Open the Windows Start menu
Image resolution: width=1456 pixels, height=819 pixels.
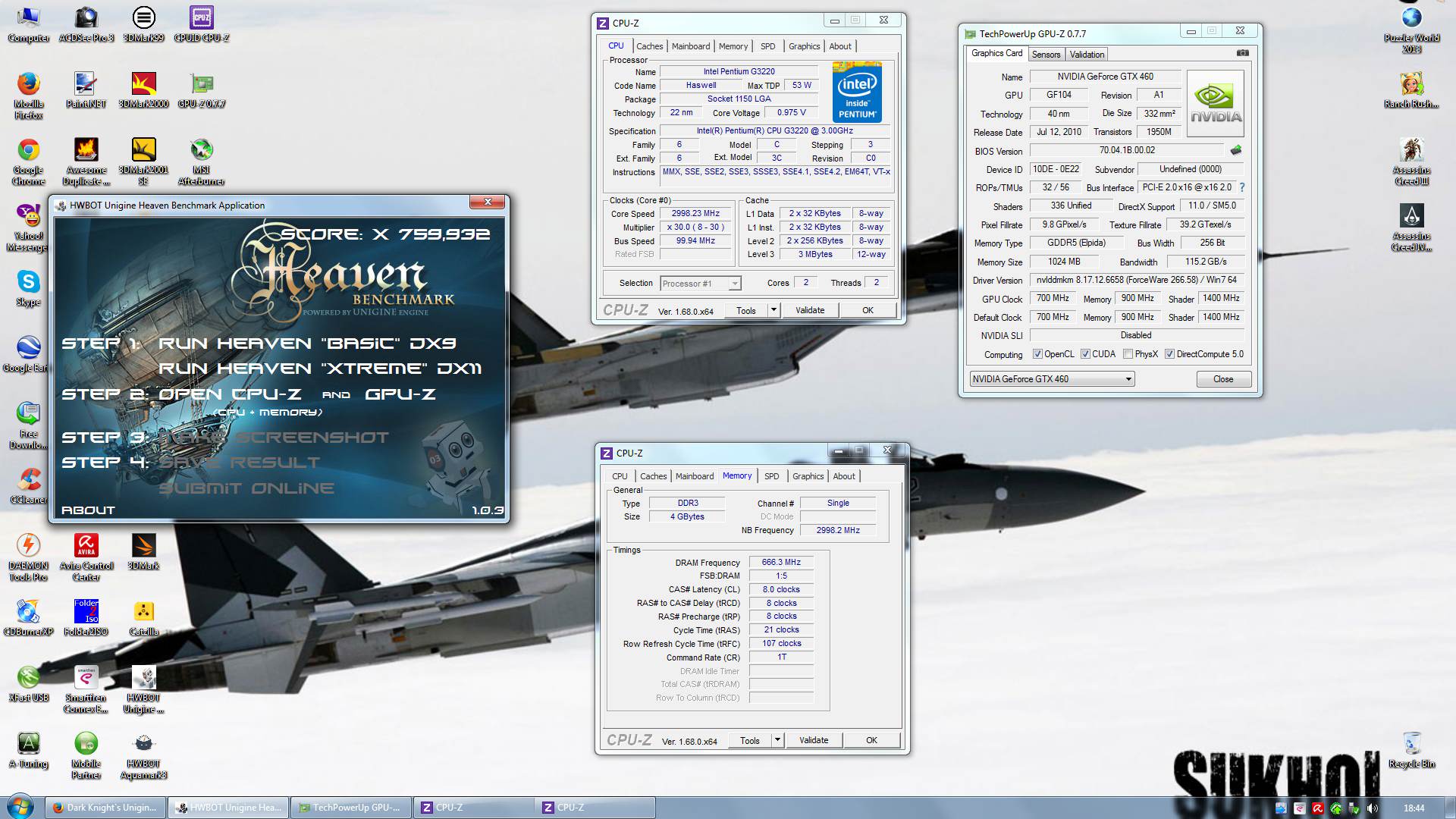click(20, 807)
